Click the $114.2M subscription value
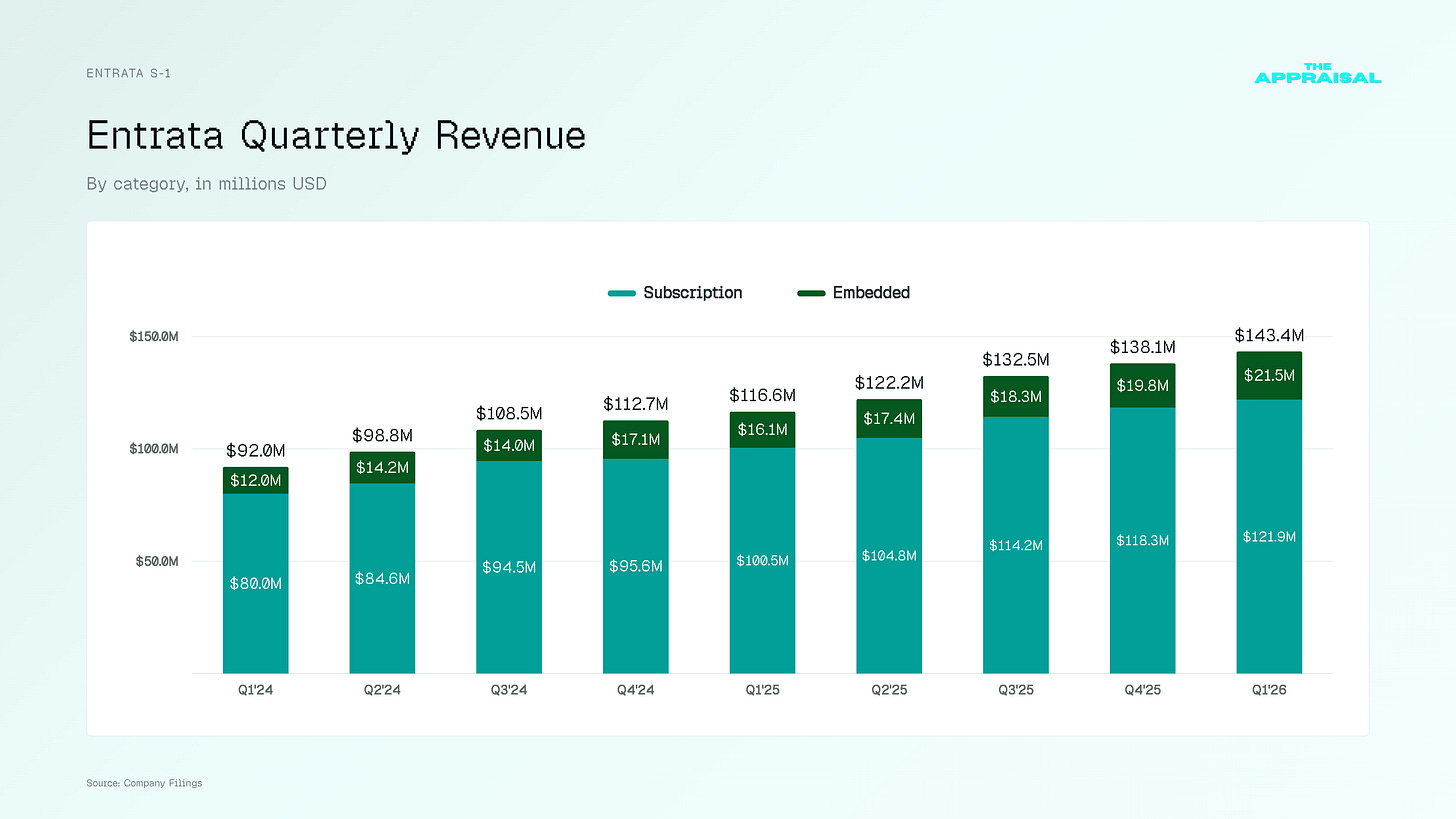 click(1016, 546)
